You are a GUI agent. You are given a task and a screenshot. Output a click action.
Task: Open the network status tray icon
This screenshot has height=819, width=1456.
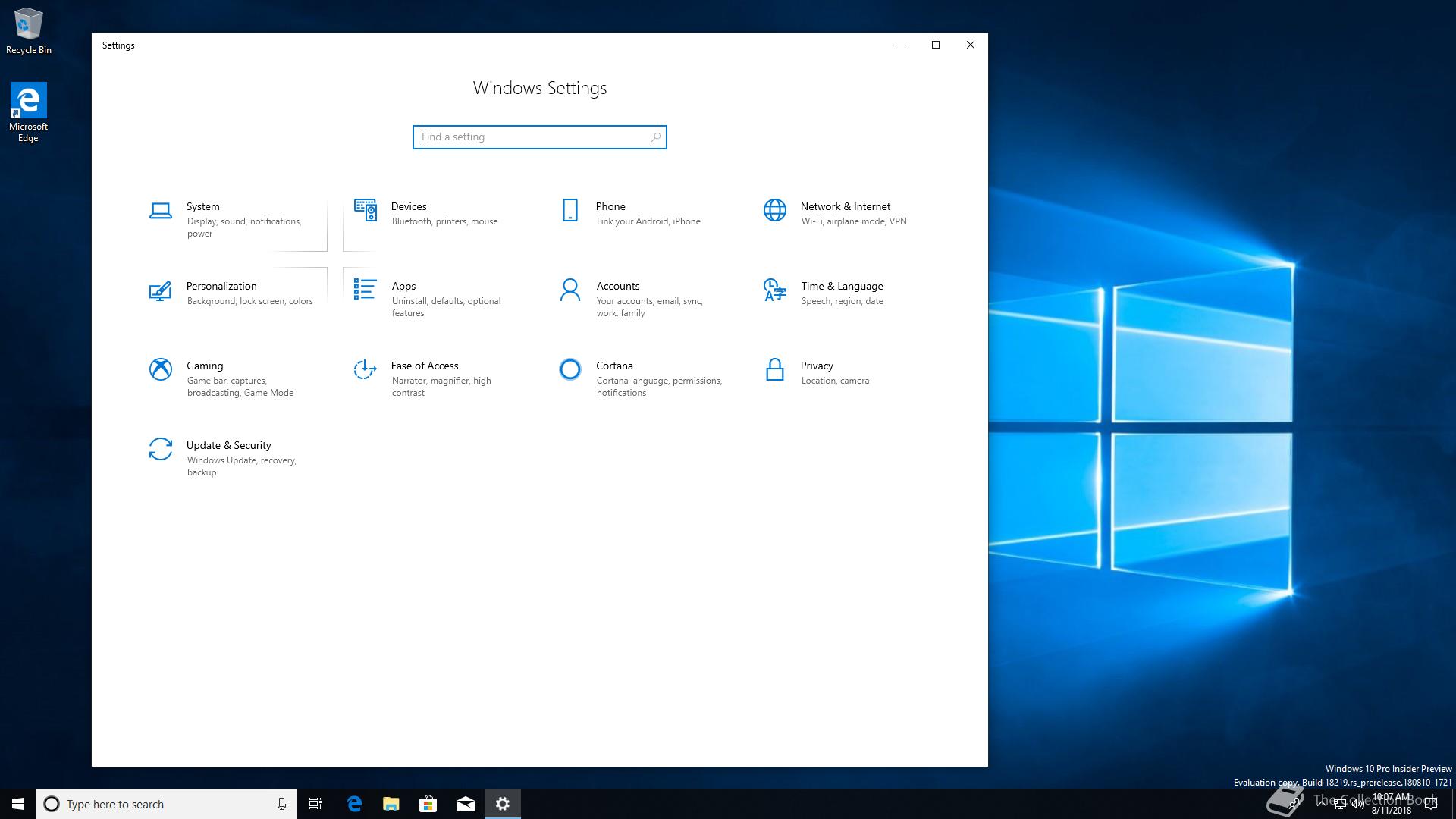coord(1340,804)
